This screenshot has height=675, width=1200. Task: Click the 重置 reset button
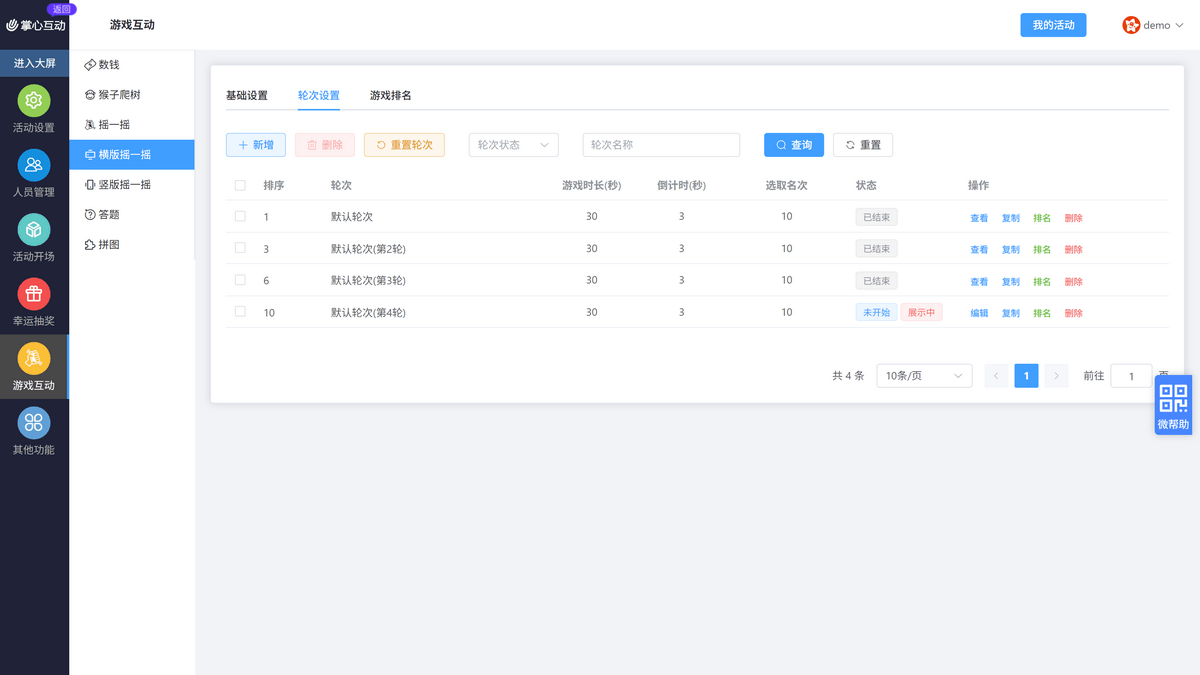[x=863, y=145]
